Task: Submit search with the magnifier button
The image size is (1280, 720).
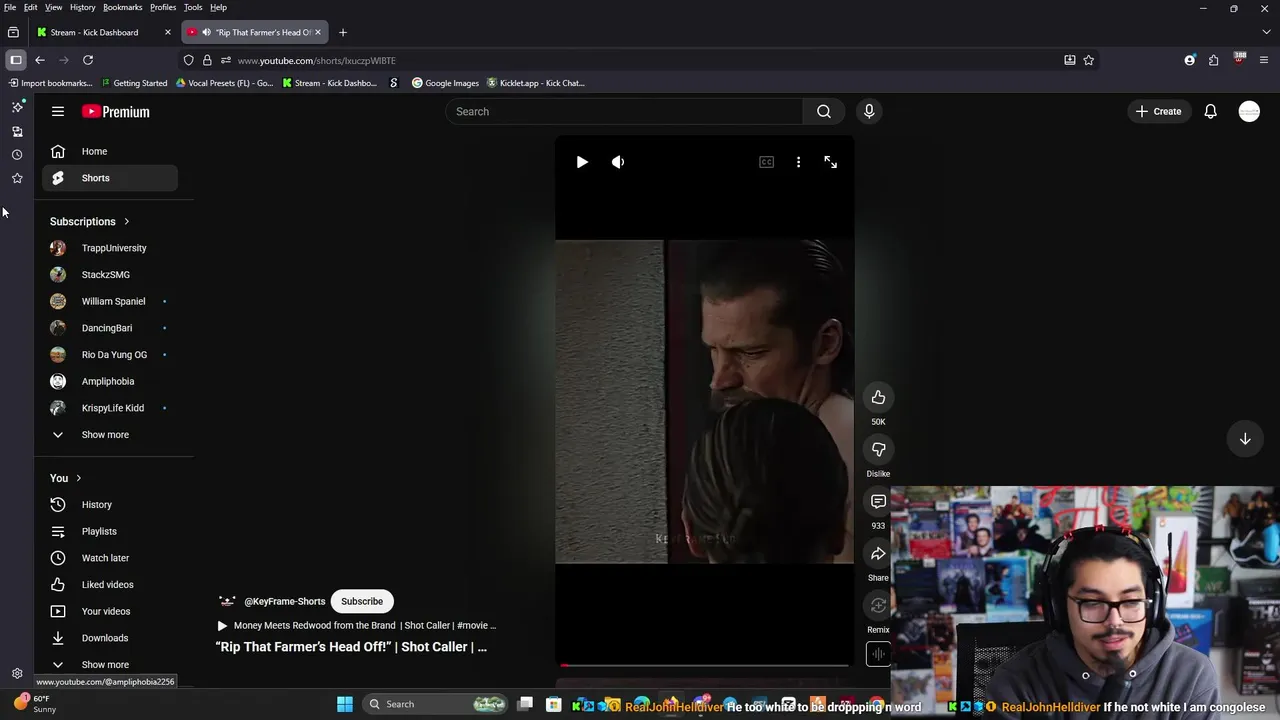Action: point(824,112)
